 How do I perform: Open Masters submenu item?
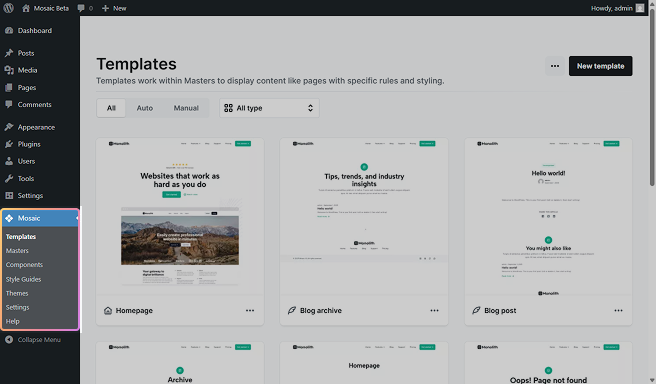coord(17,251)
